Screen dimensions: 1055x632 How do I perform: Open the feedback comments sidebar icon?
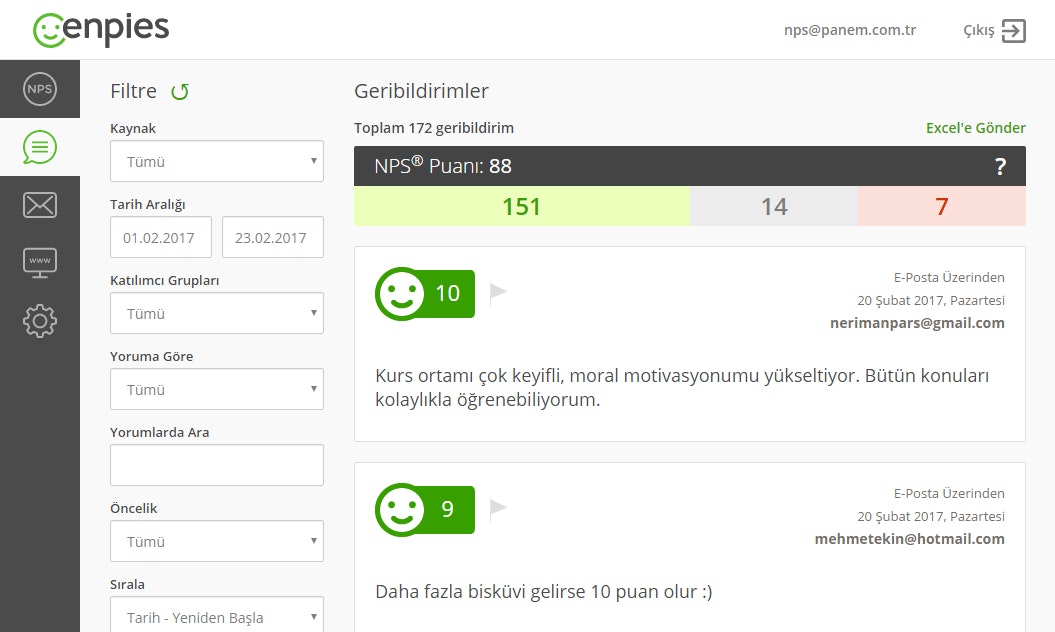coord(40,147)
